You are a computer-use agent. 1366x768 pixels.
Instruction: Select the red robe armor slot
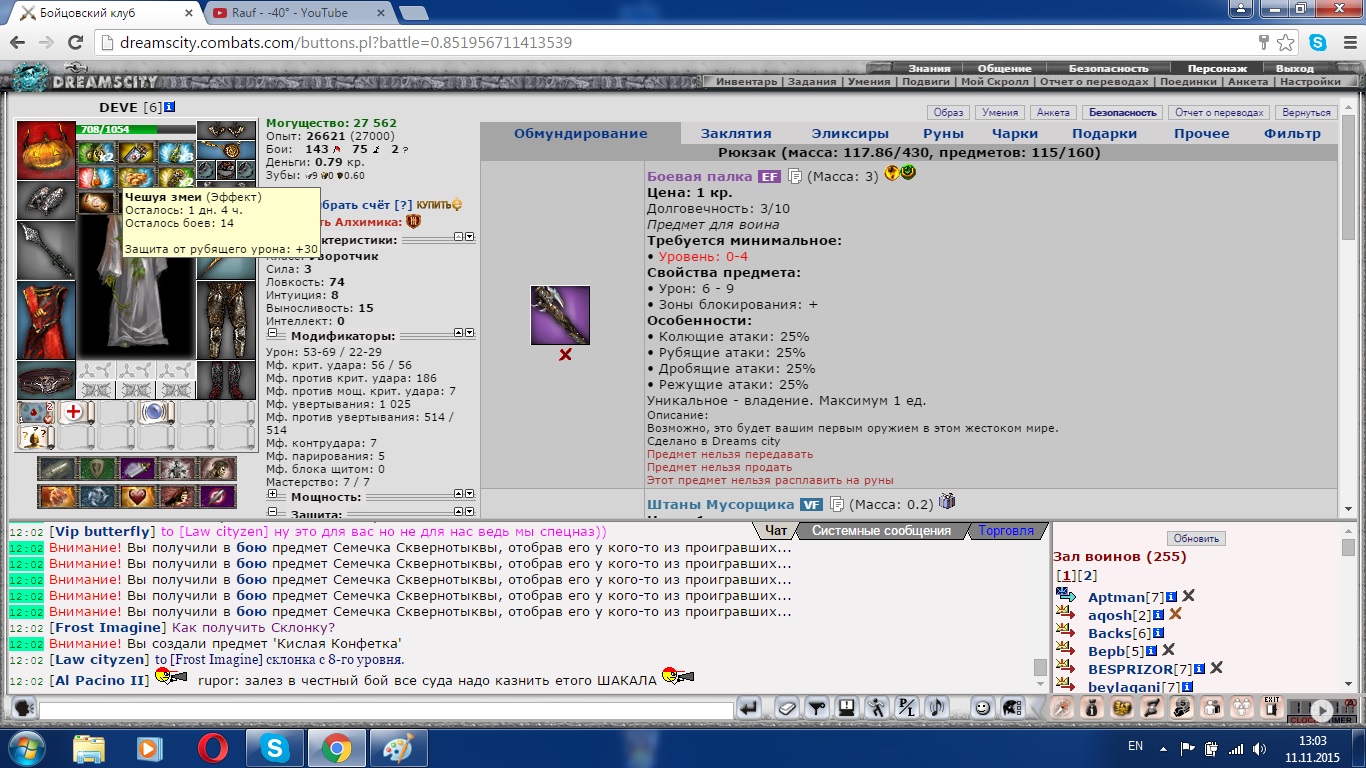(46, 320)
